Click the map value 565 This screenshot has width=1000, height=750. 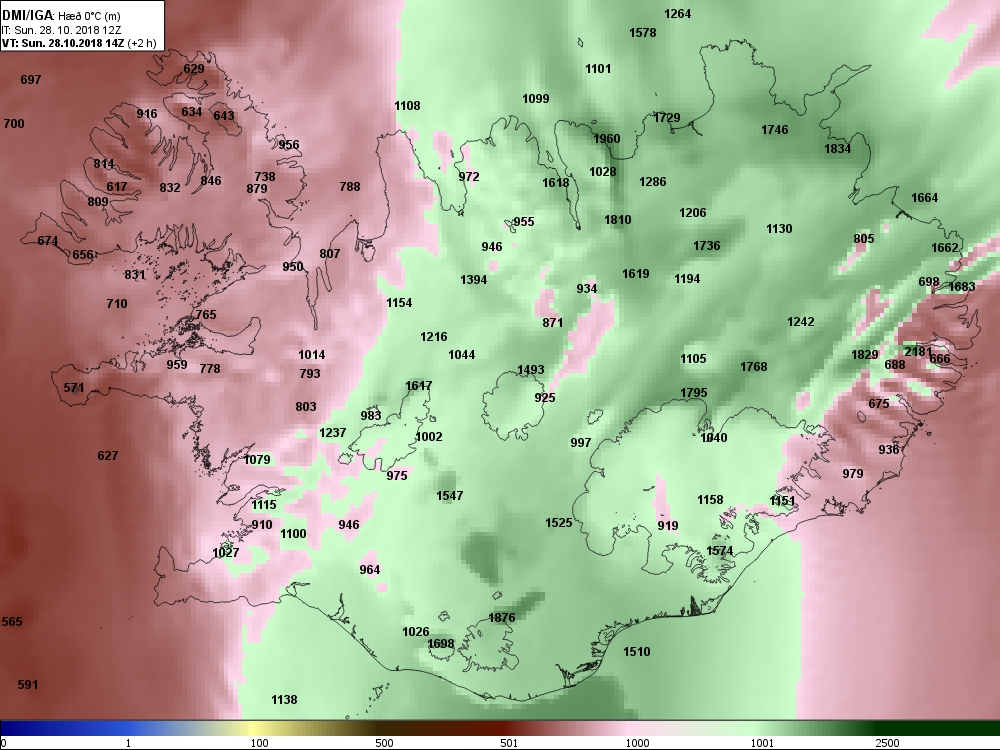[12, 622]
